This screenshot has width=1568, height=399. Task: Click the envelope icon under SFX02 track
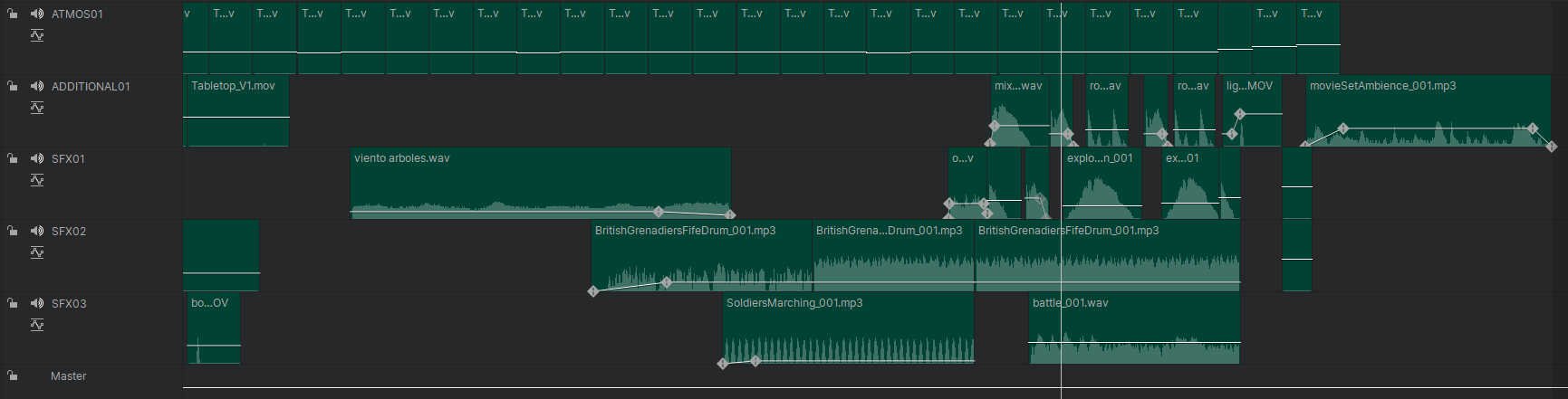point(37,252)
